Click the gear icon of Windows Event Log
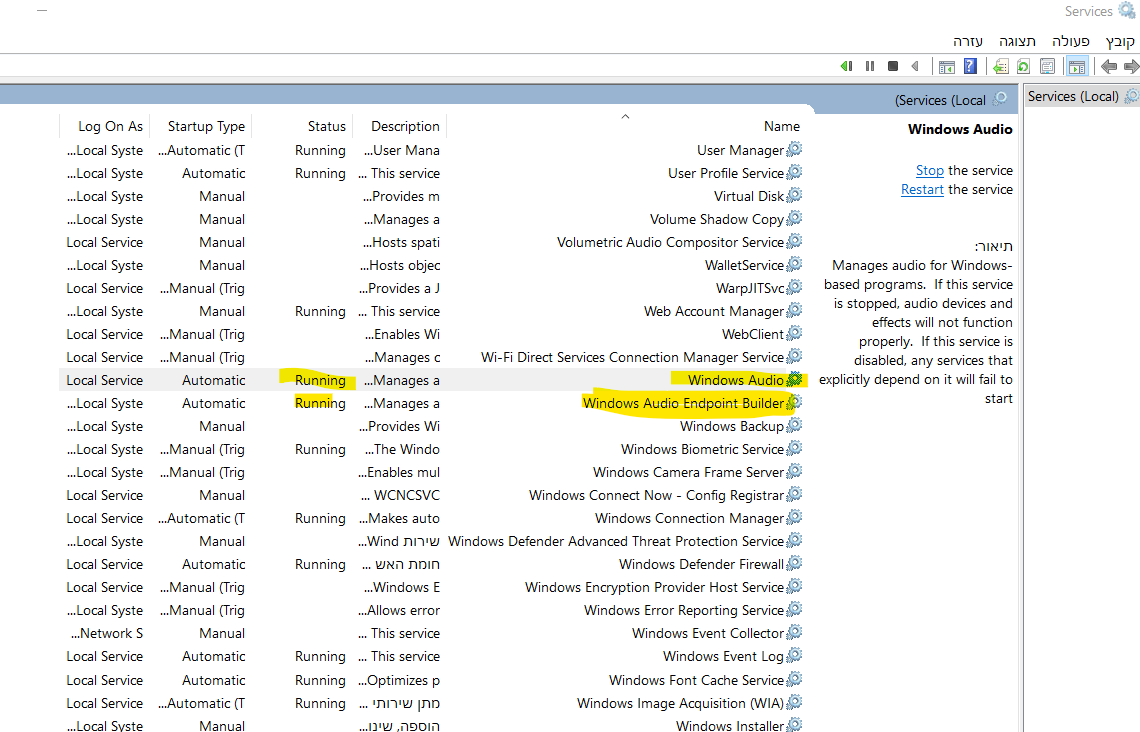This screenshot has height=732, width=1140. pyautogui.click(x=795, y=656)
